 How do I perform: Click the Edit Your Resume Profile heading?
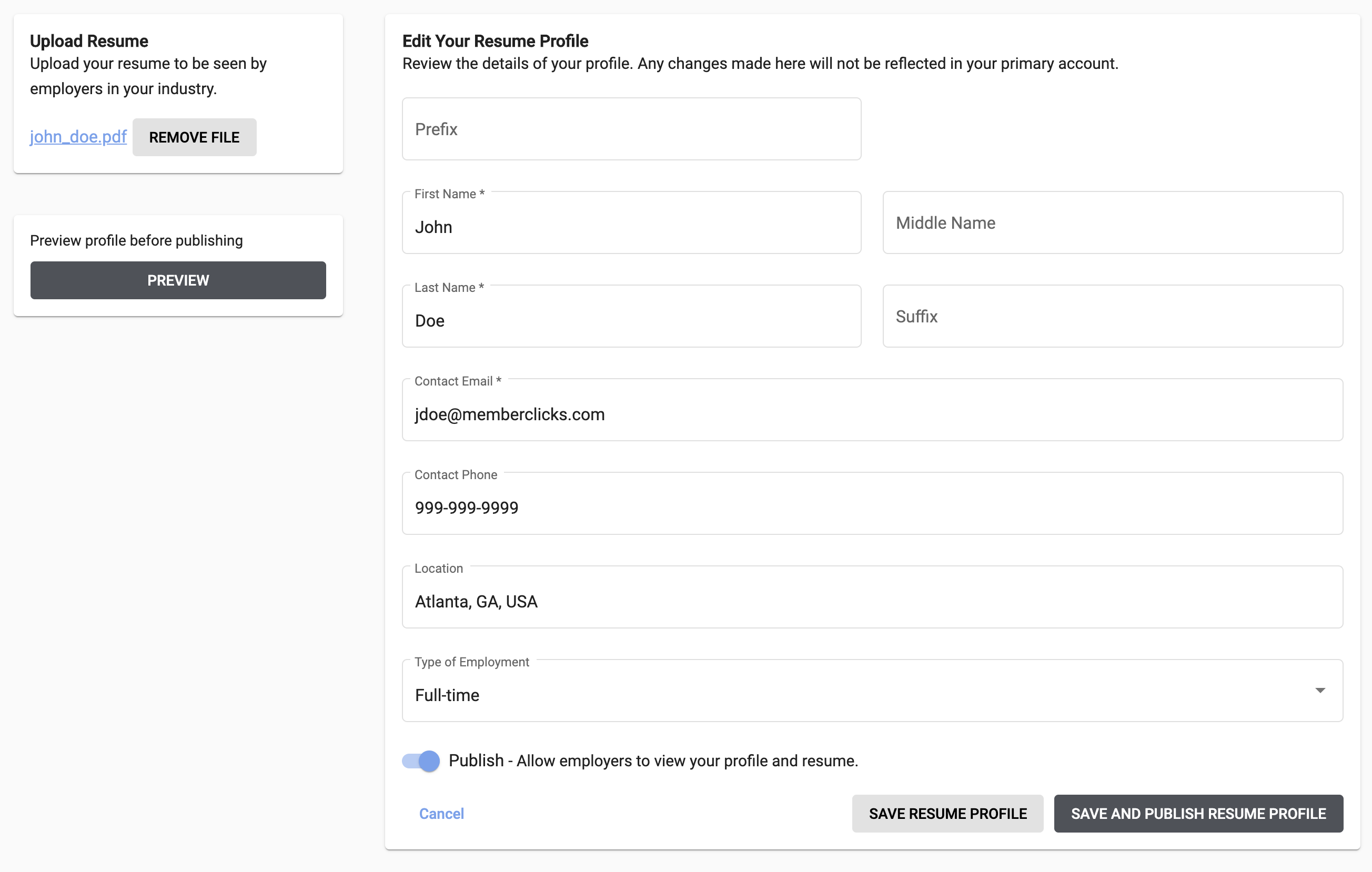point(495,40)
